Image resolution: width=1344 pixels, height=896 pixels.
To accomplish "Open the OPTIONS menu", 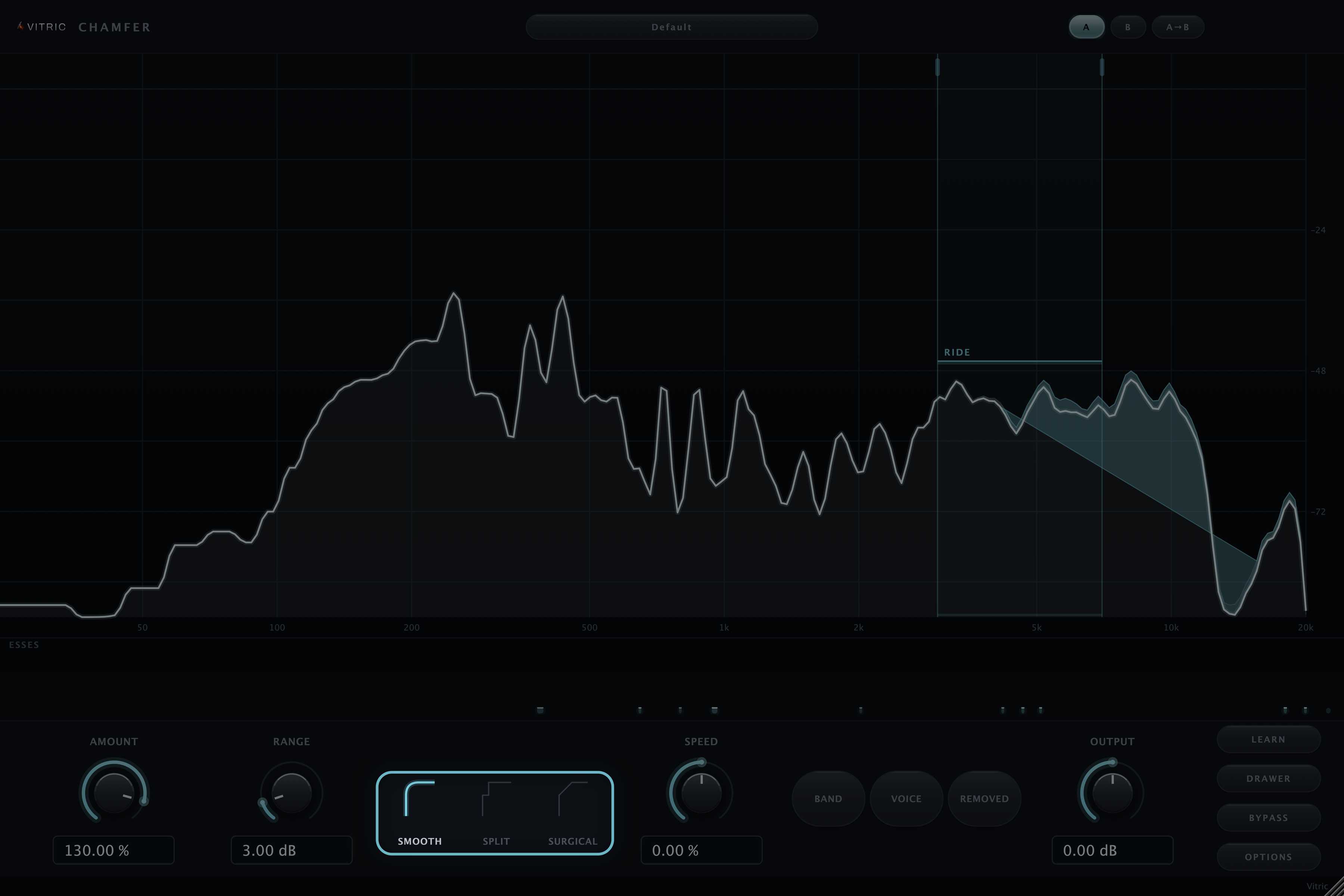I will [1269, 856].
